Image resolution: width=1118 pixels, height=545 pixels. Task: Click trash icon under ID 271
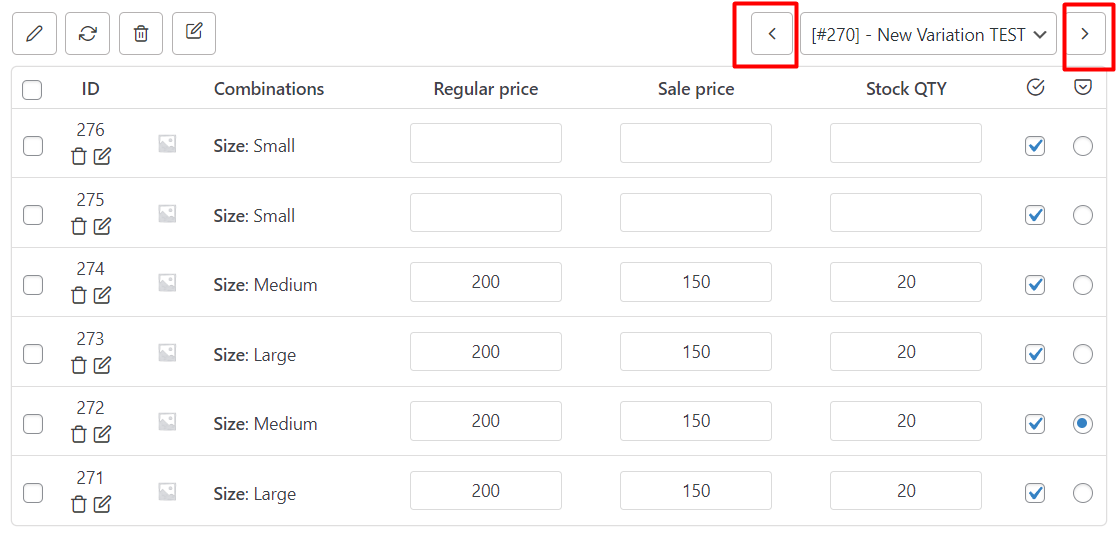click(x=79, y=504)
